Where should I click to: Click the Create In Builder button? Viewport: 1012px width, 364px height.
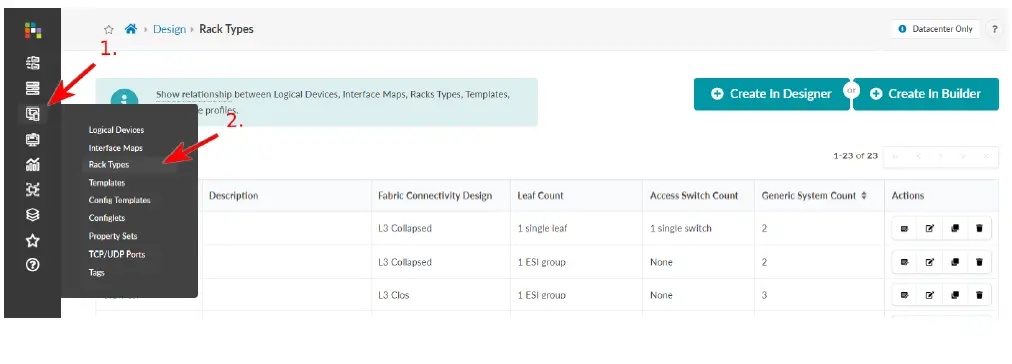[x=926, y=94]
